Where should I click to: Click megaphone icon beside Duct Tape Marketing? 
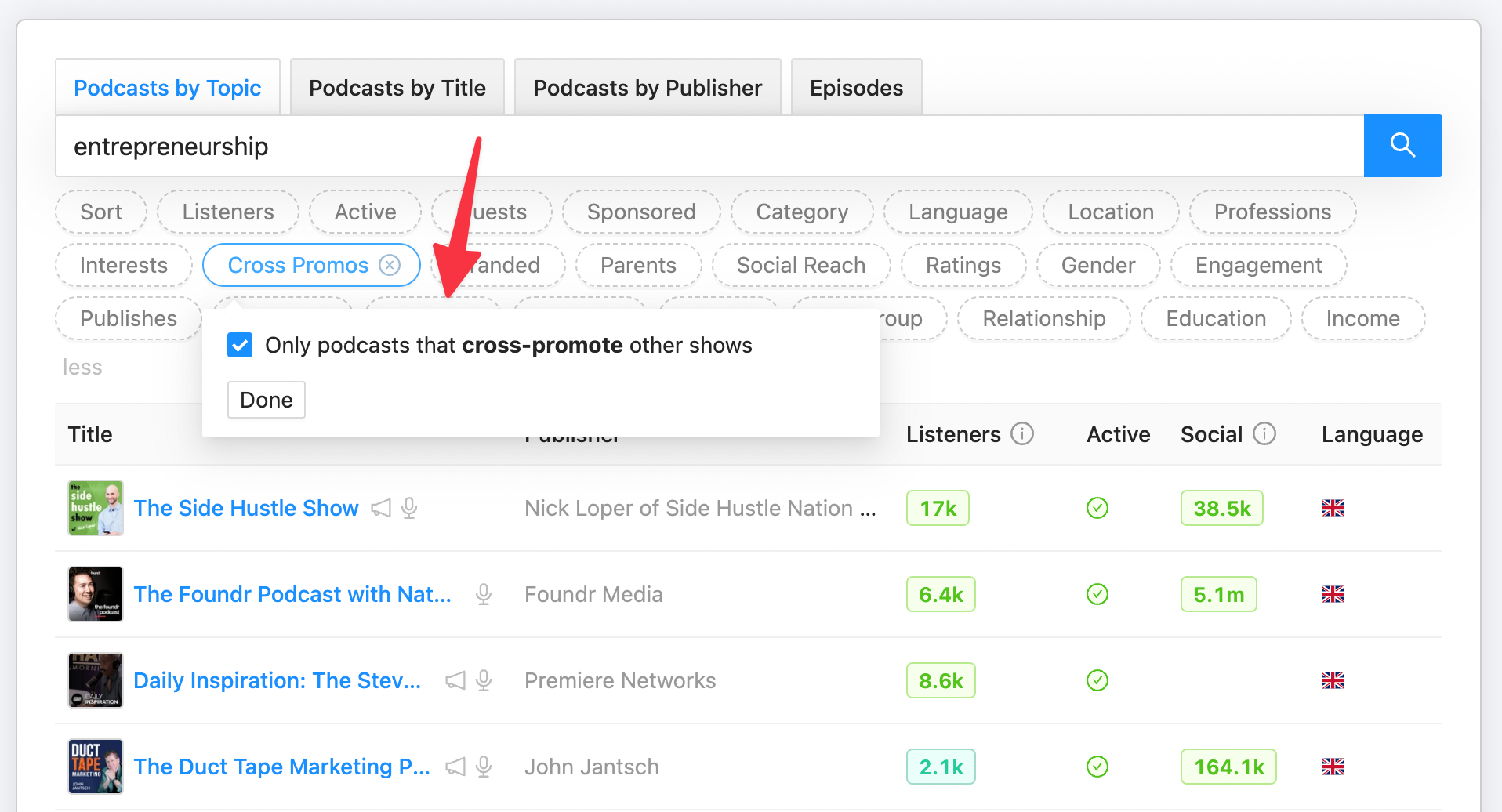pos(455,767)
